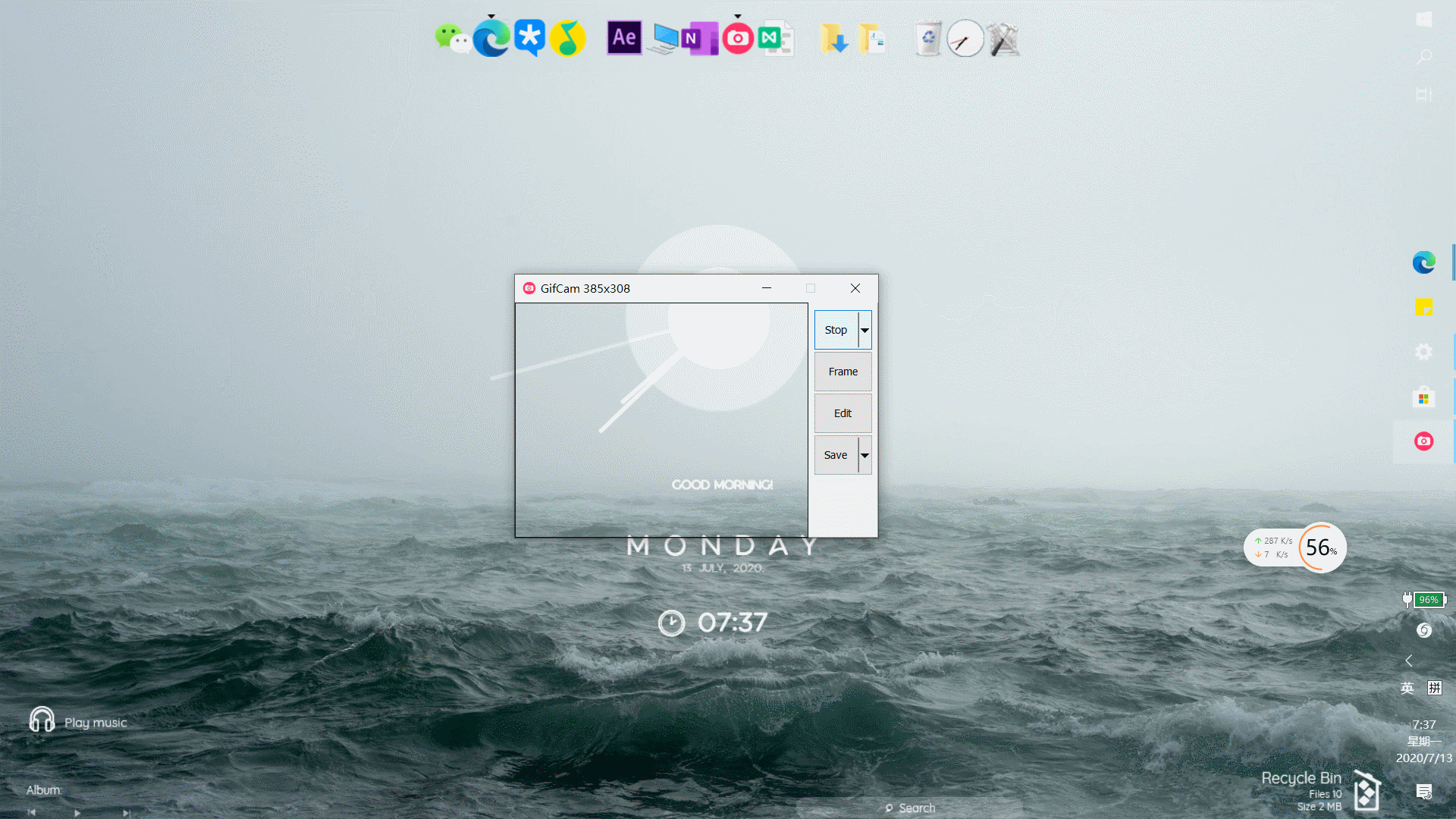This screenshot has height=819, width=1456.
Task: Launch OneNote from the dock
Action: 699,38
